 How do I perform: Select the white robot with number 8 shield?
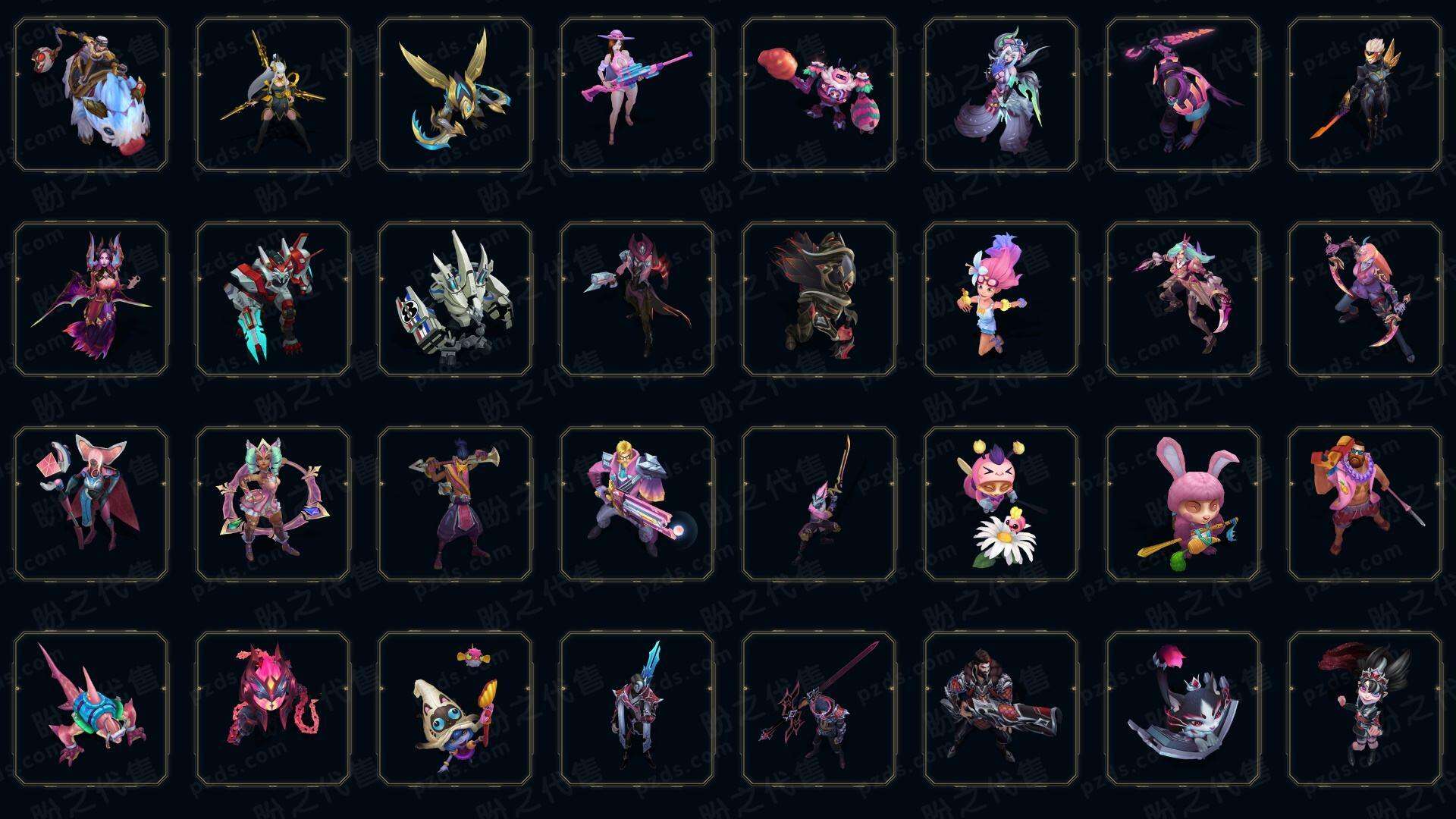[455, 299]
